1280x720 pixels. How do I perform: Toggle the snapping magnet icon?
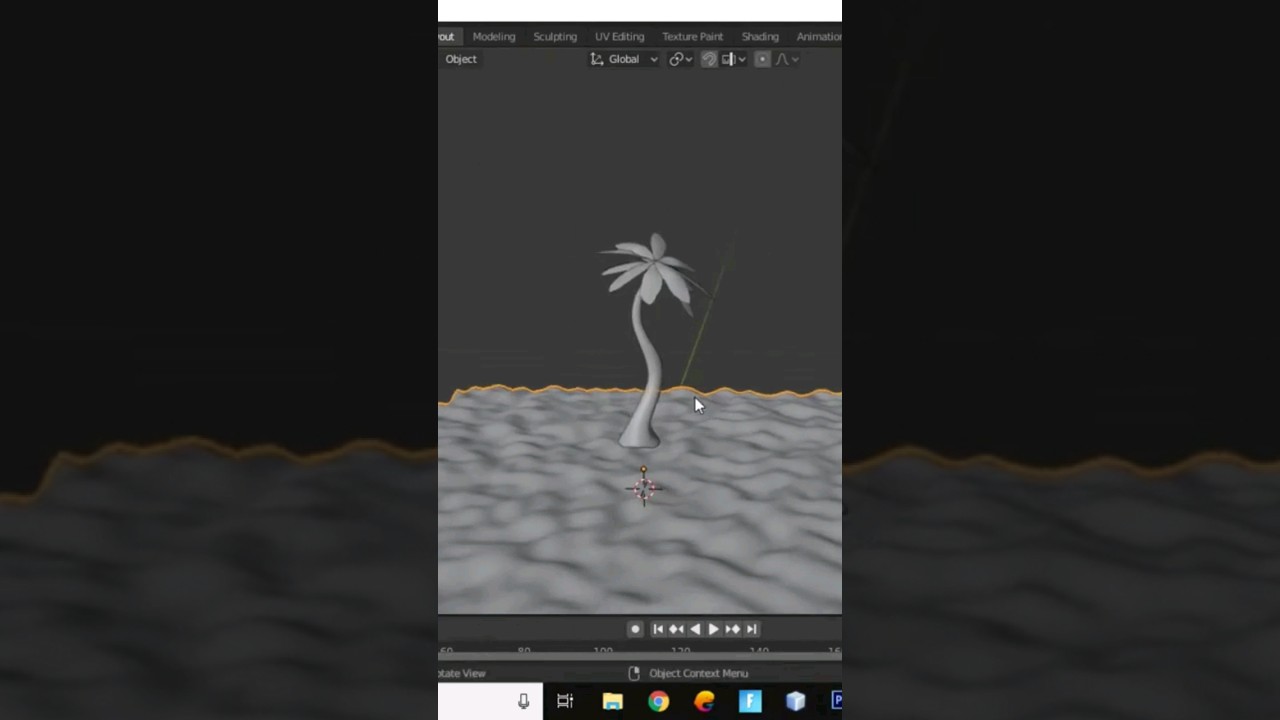(x=709, y=59)
